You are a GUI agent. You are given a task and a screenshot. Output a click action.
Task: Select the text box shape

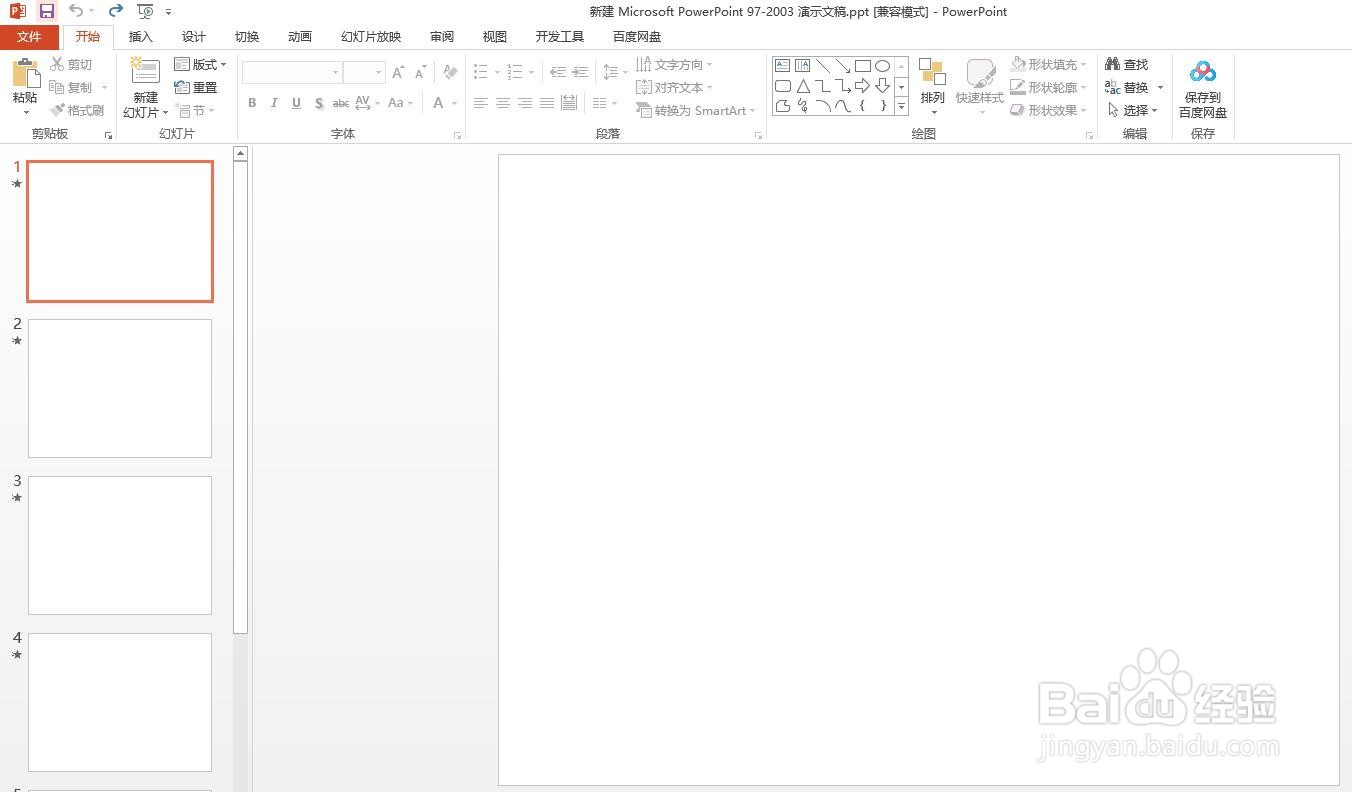point(783,66)
